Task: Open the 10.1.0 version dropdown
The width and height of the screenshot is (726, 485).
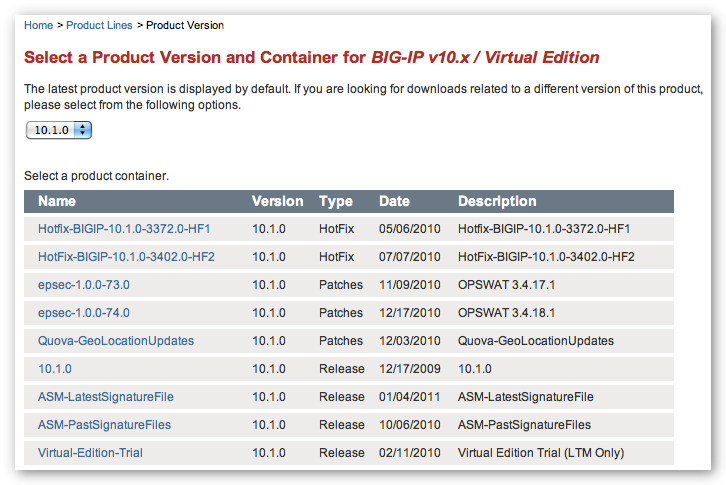Action: click(x=59, y=130)
